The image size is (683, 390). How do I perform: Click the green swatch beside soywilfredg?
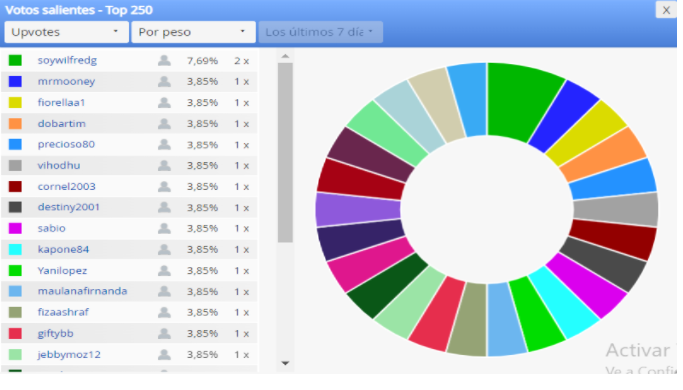(x=15, y=60)
